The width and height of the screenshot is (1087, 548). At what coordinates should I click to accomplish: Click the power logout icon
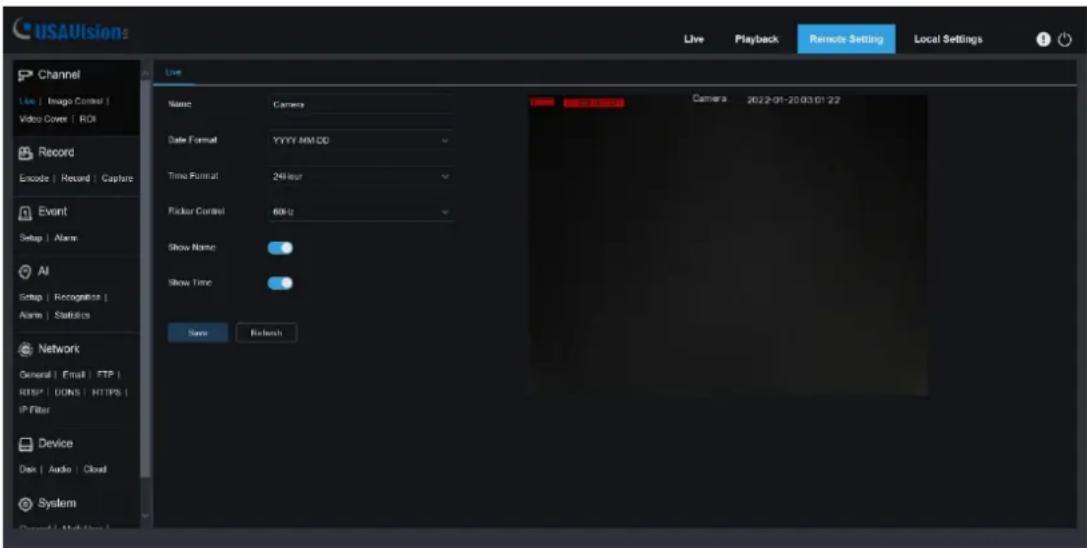[1064, 40]
